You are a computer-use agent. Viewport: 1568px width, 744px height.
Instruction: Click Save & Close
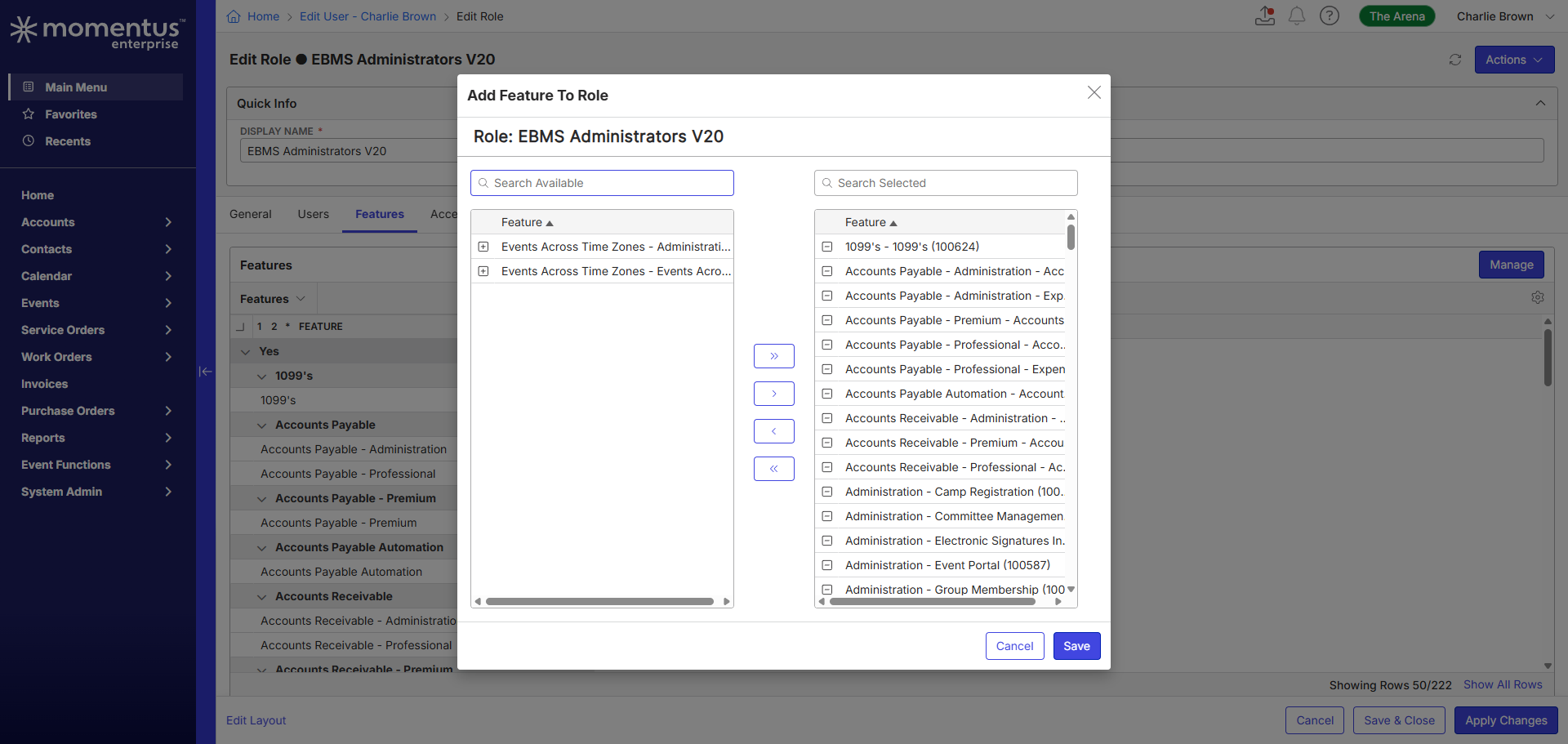point(1399,720)
